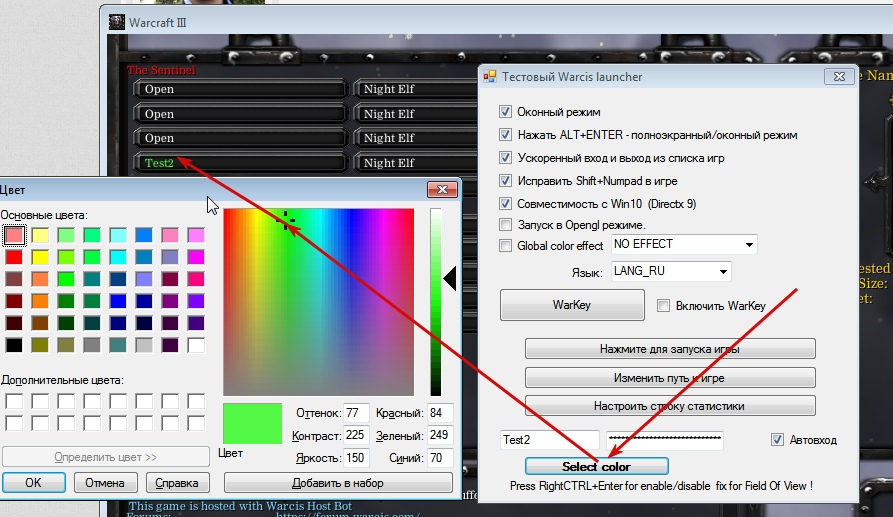Click Справка in the color dialog

click(x=177, y=483)
